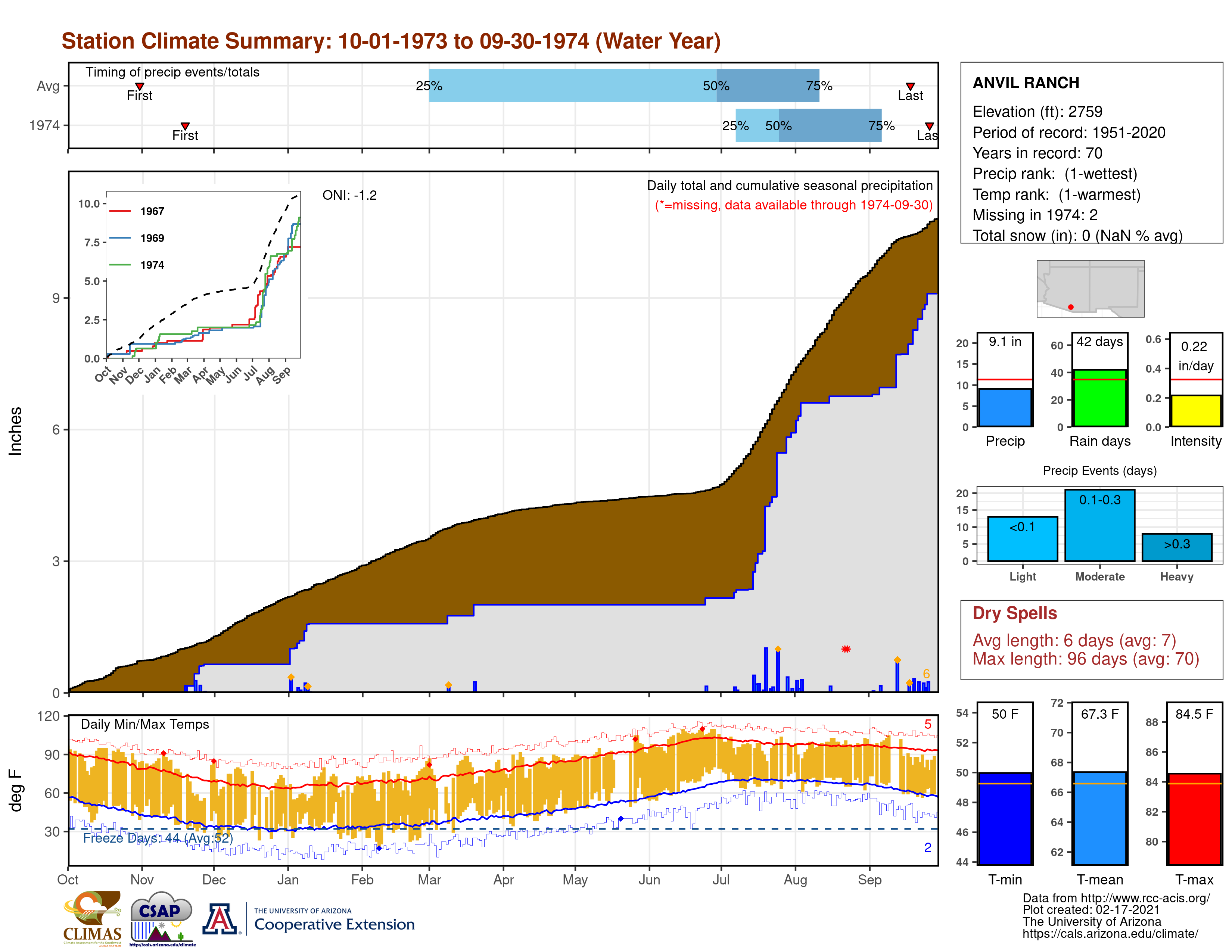Click the Timing of precip events/totals label
The height and width of the screenshot is (952, 1232).
coord(172,72)
